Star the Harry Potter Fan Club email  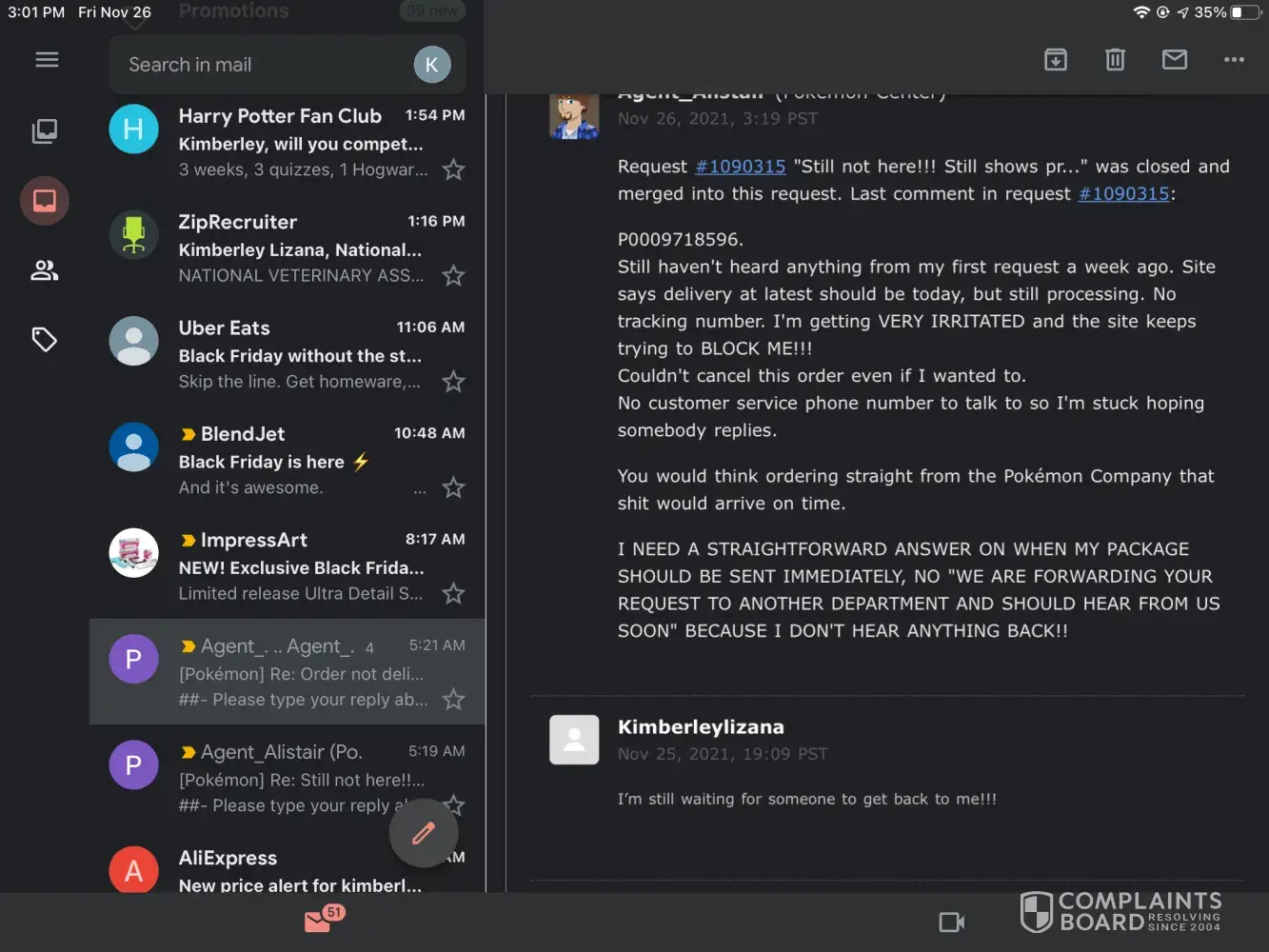point(454,170)
